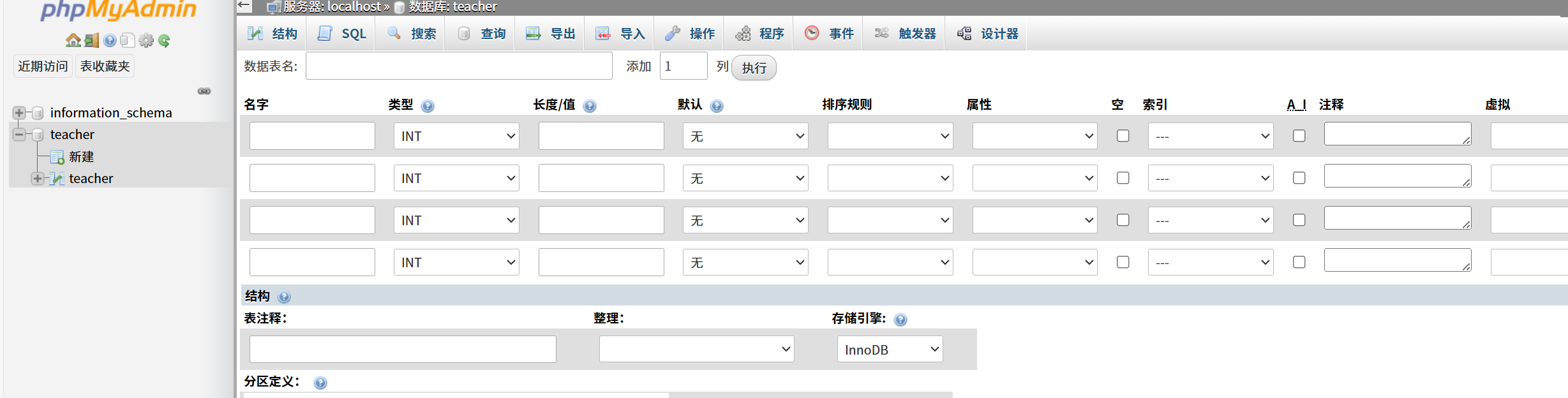Click the 近期访问 button in sidebar
This screenshot has width=1568, height=398.
[43, 66]
